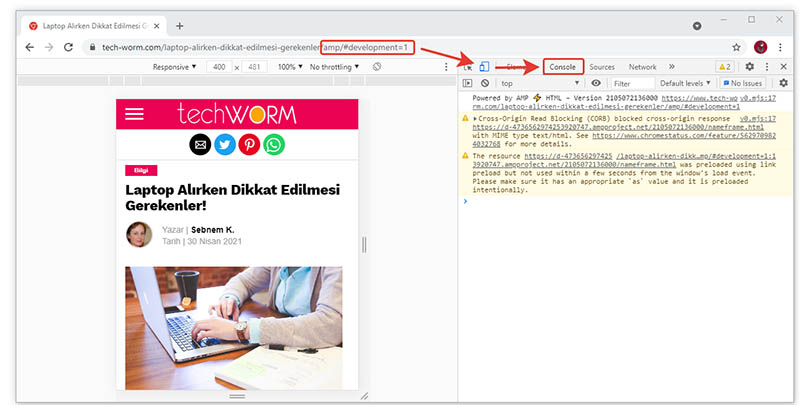The width and height of the screenshot is (800, 405).
Task: Open DevTools settings gear
Action: [749, 67]
